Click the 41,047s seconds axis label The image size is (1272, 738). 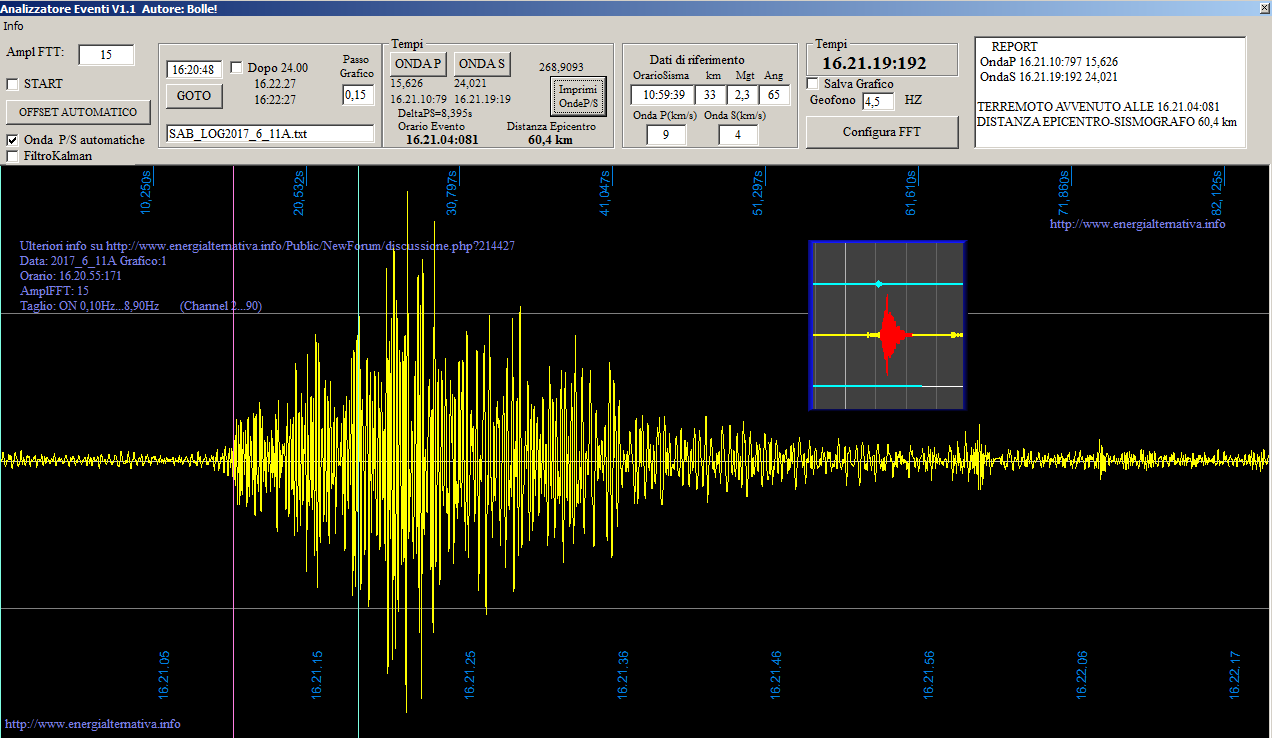(x=604, y=193)
